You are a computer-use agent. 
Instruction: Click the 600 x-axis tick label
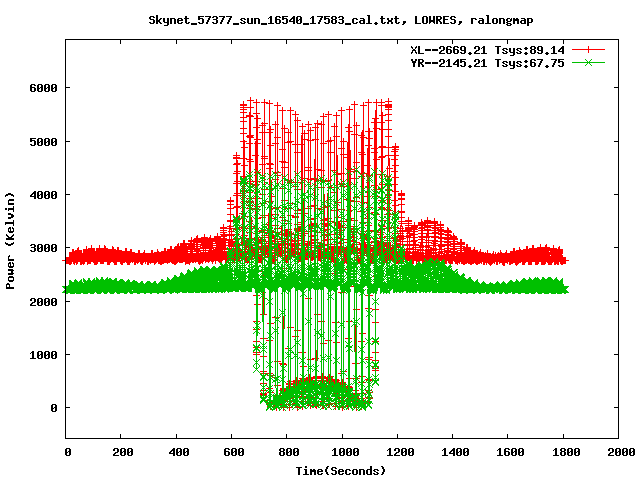coord(234,452)
